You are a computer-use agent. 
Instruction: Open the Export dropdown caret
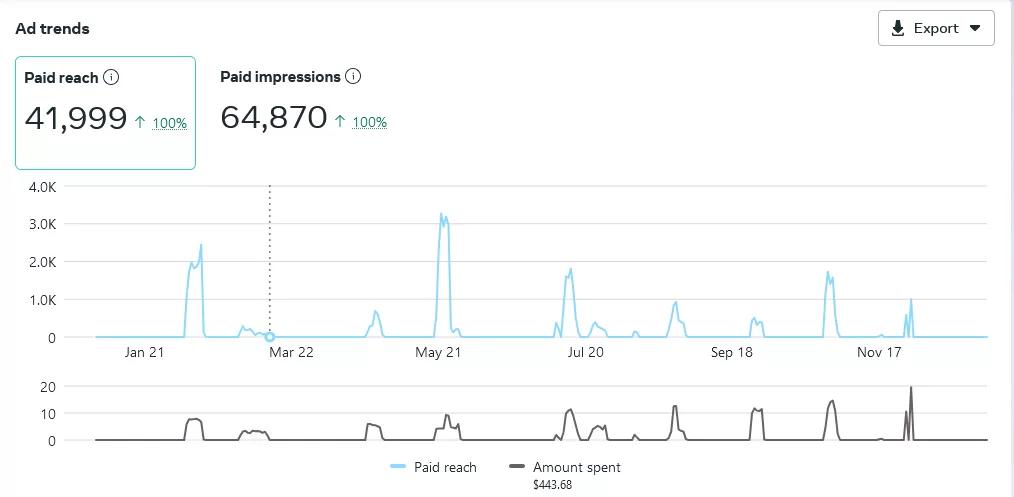coord(975,28)
